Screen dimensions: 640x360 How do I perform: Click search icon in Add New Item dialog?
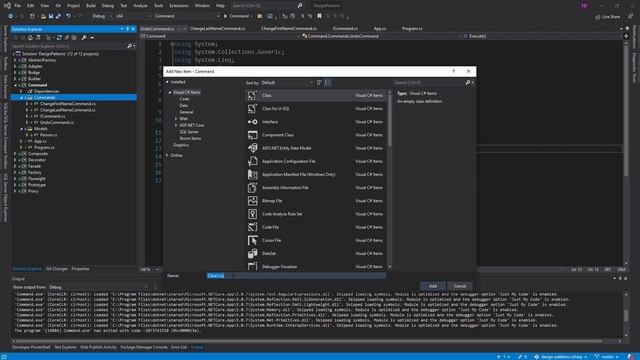(x=468, y=83)
